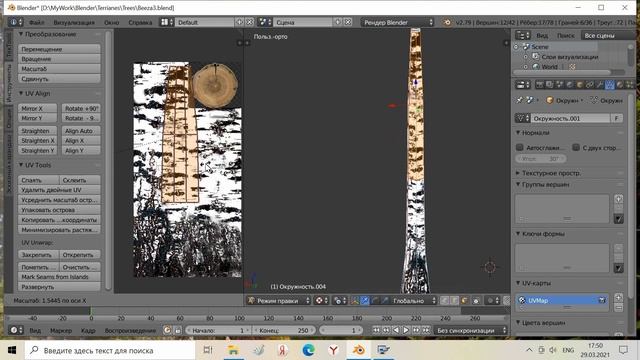The image size is (640, 360).
Task: Toggle fake user F button
Action: [x=617, y=118]
